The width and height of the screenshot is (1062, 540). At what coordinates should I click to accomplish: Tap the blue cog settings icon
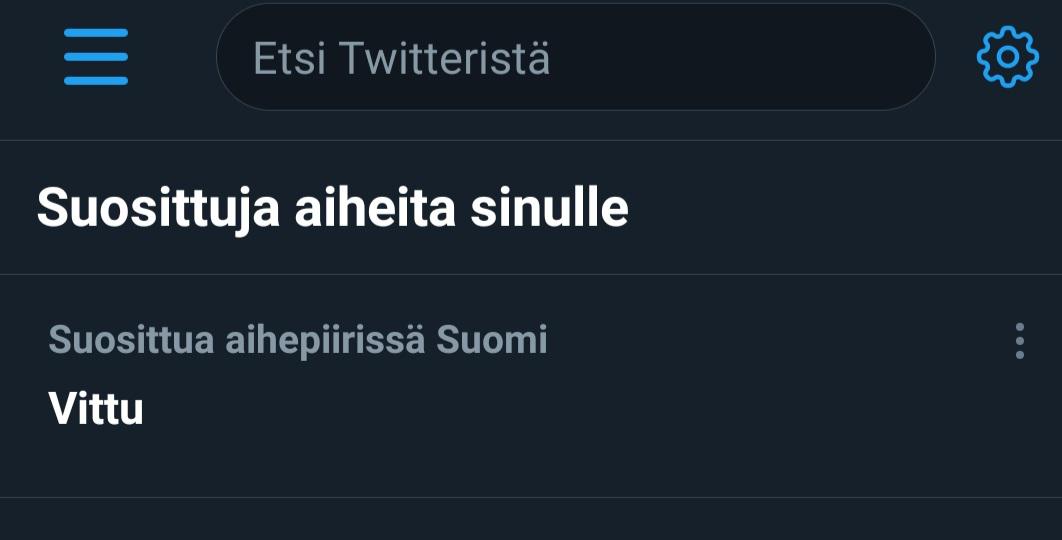(1007, 57)
